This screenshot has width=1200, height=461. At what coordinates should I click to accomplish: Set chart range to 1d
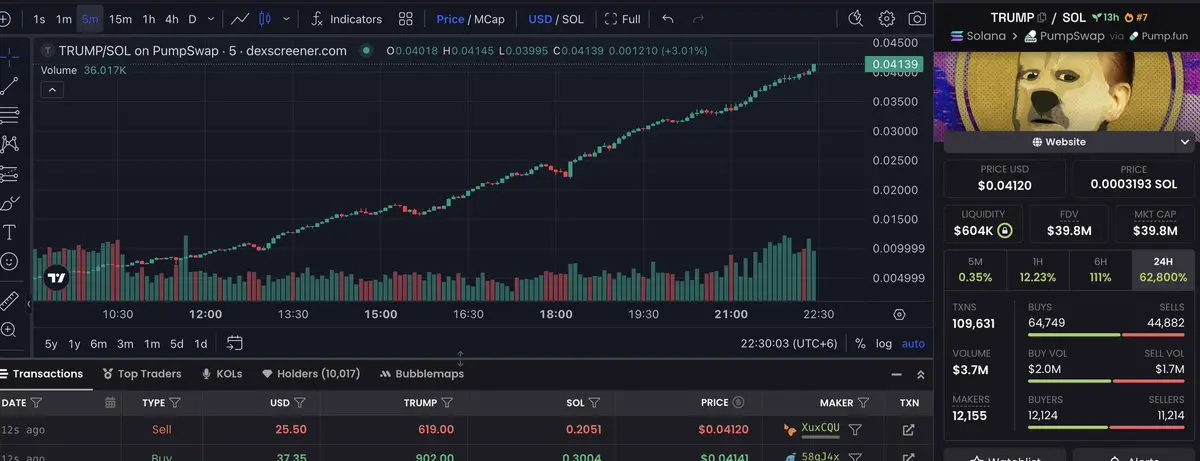point(201,343)
